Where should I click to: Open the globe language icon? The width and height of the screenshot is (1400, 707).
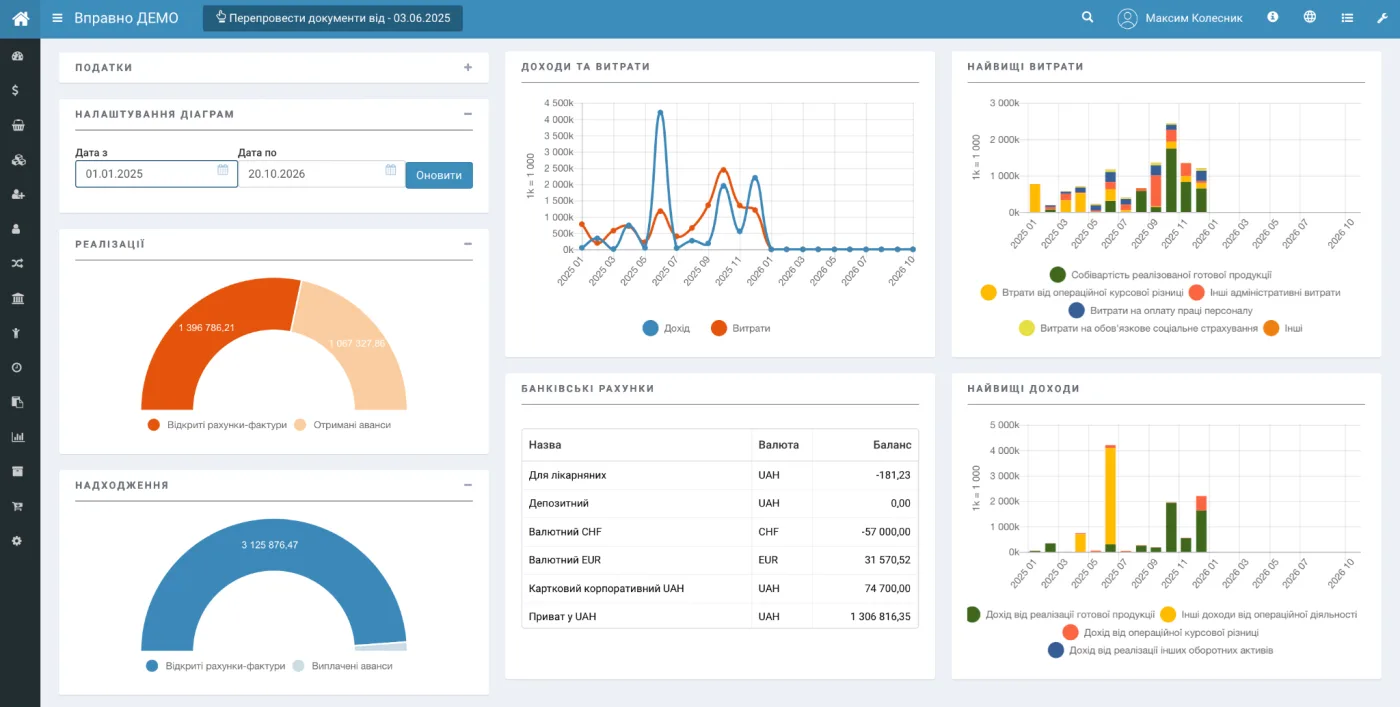[x=1310, y=17]
